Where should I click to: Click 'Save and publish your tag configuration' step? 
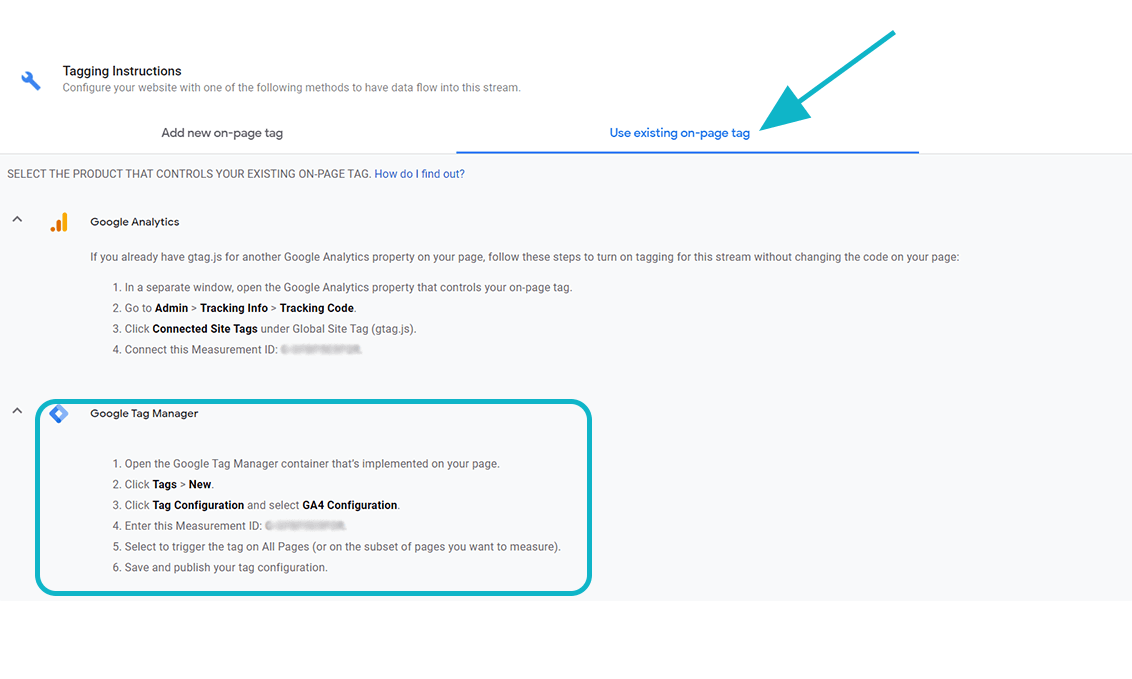[220, 567]
